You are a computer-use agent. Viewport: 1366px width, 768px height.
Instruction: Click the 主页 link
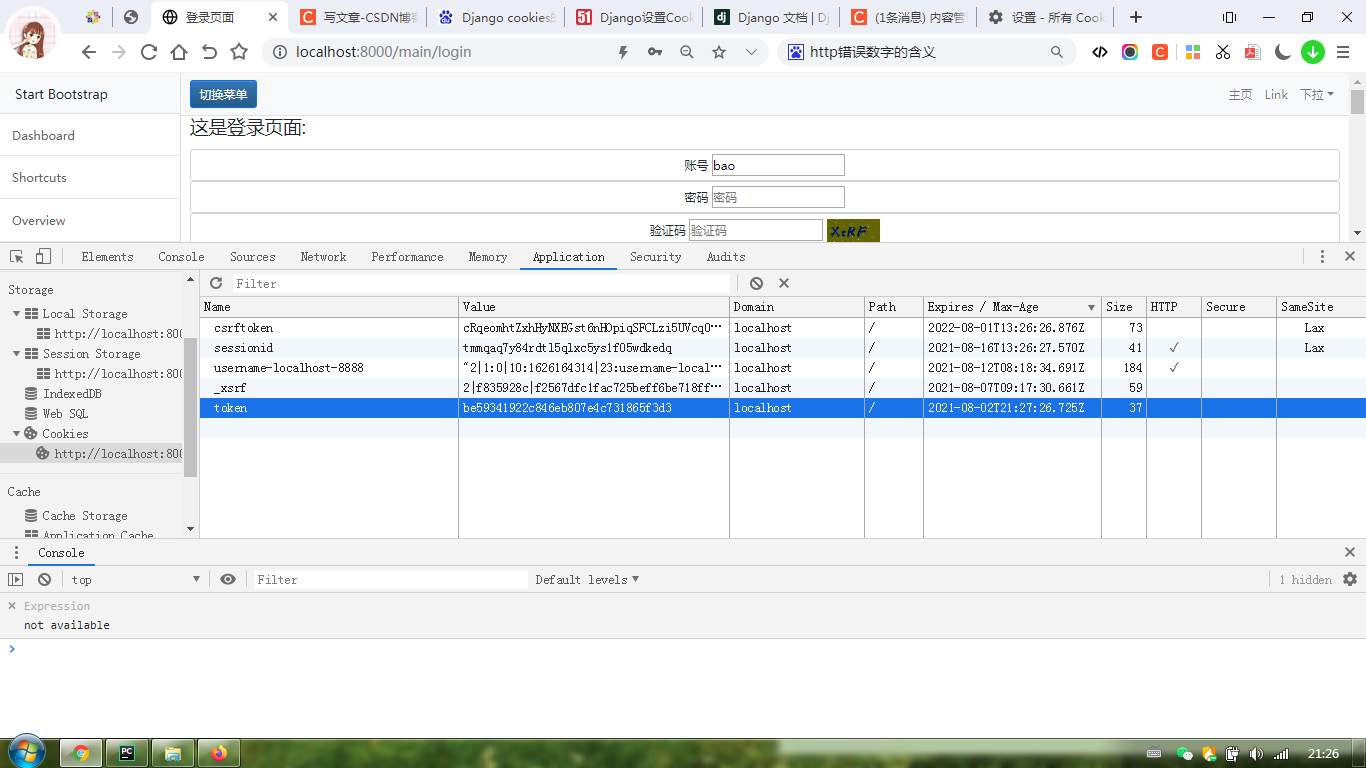[x=1240, y=94]
